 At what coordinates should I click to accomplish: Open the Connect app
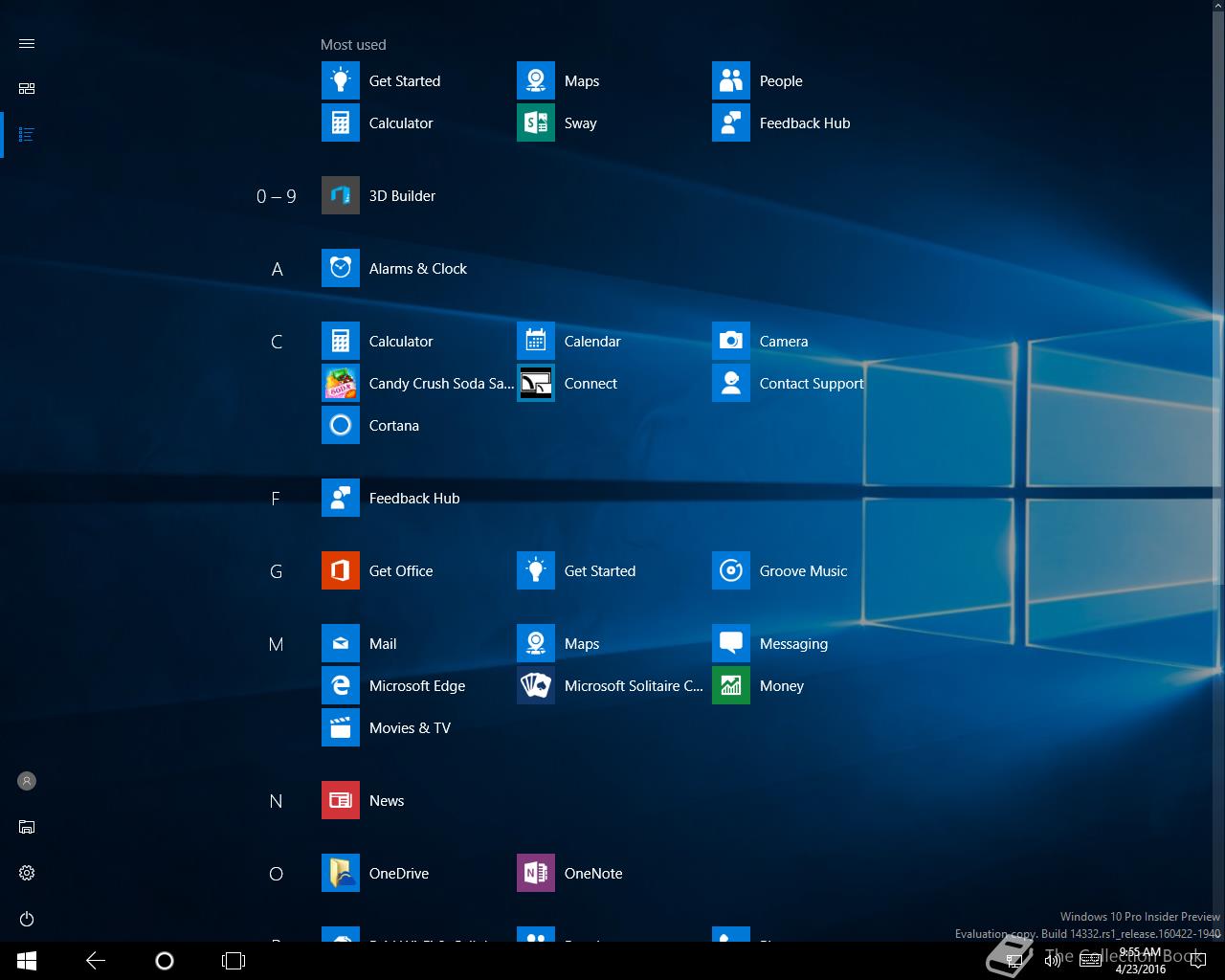tap(612, 384)
